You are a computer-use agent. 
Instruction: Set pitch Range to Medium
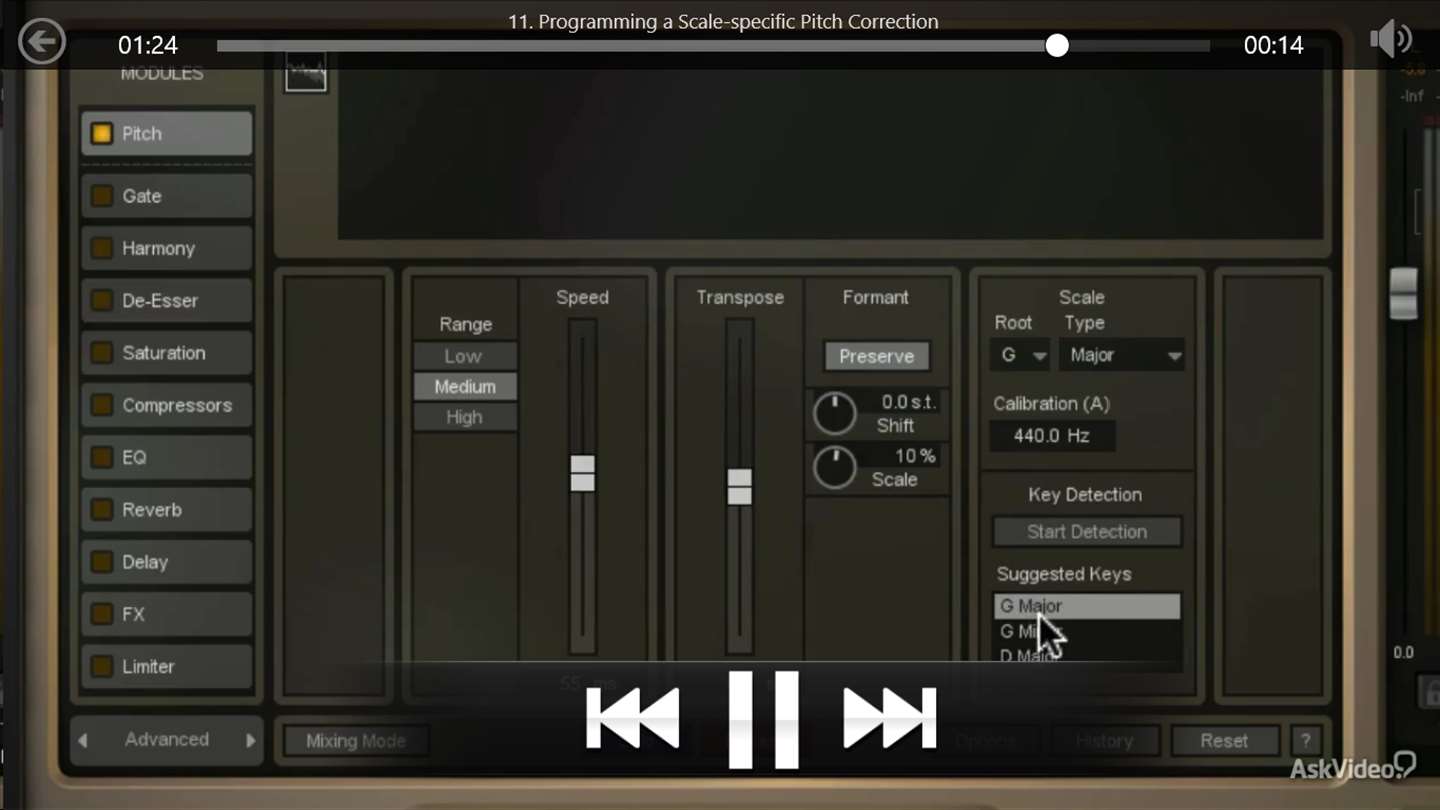click(465, 387)
